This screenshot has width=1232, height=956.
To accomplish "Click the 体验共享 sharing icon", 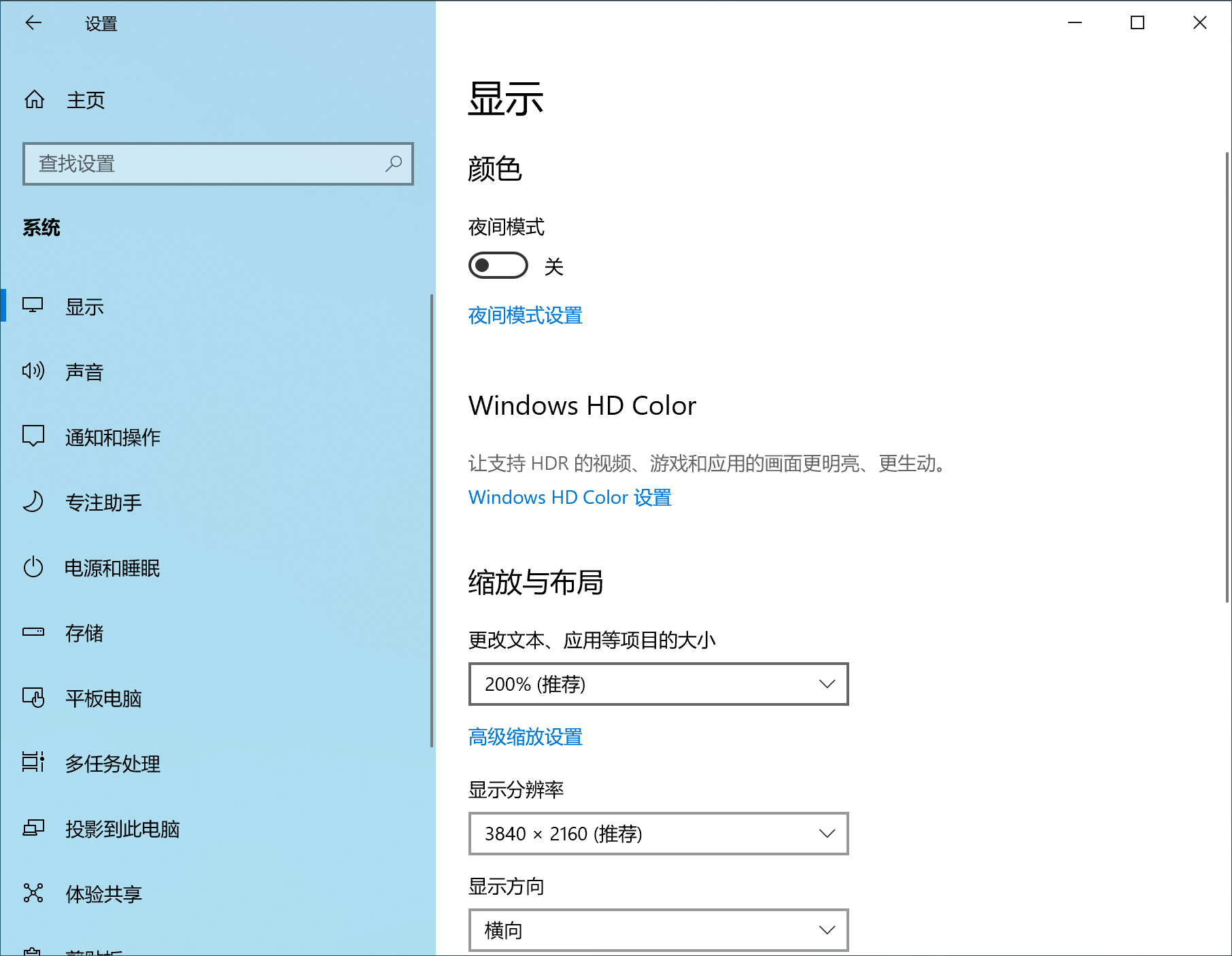I will click(x=33, y=893).
